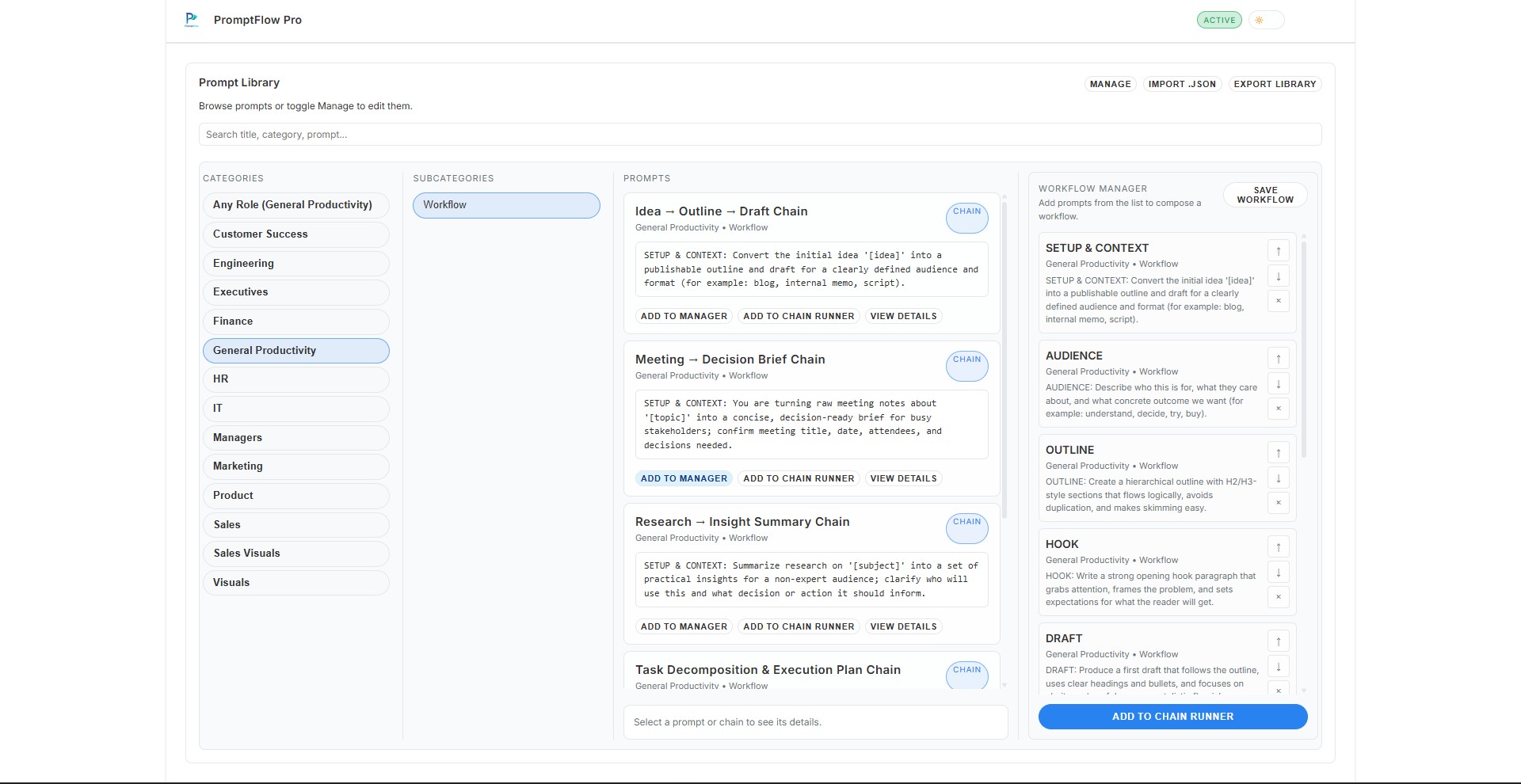Screen dimensions: 1521x784
Task: Click the ACTIVE status badge
Action: coord(1218,21)
